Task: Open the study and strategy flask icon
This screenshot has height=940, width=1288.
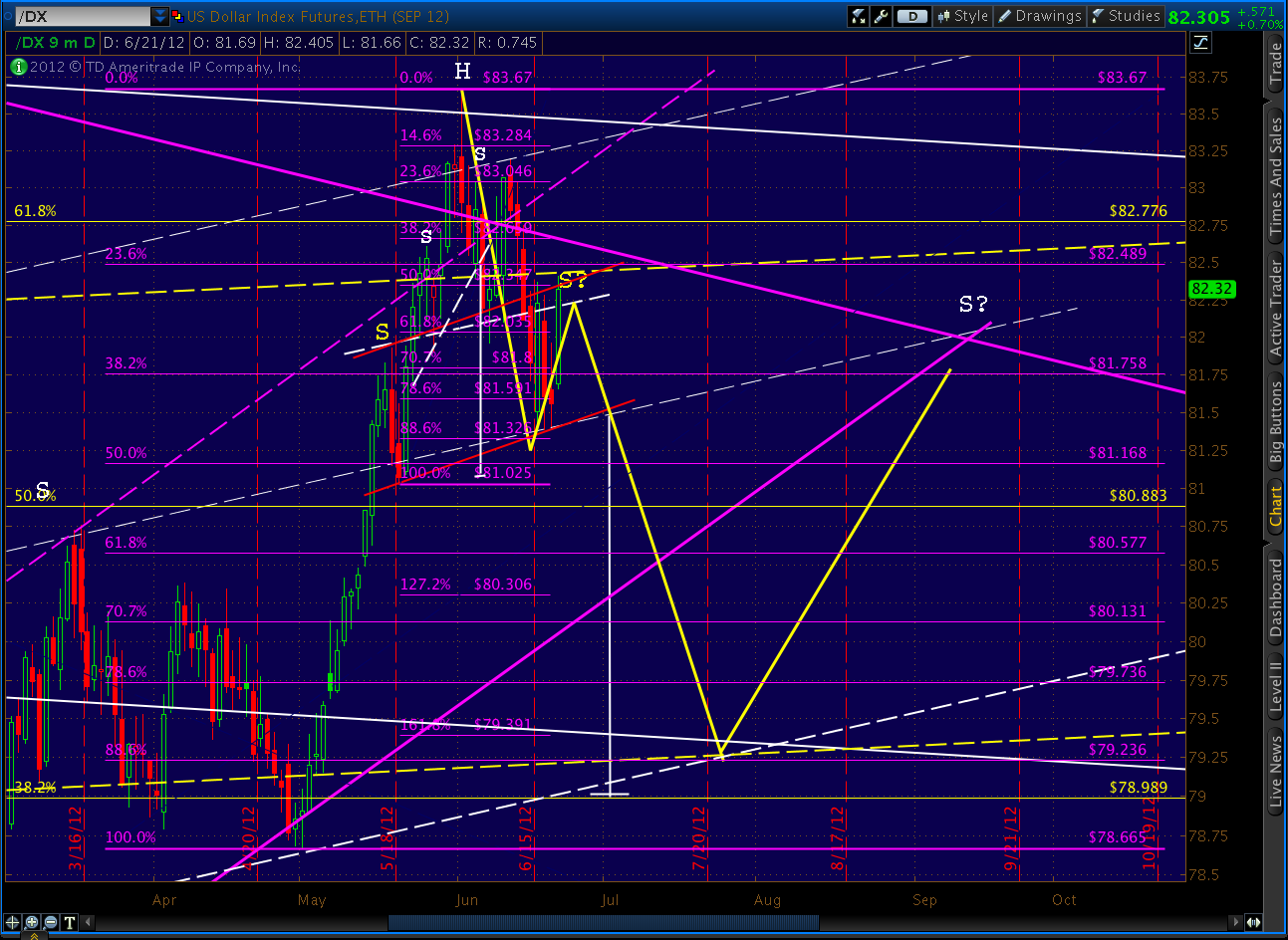Action: (x=858, y=16)
